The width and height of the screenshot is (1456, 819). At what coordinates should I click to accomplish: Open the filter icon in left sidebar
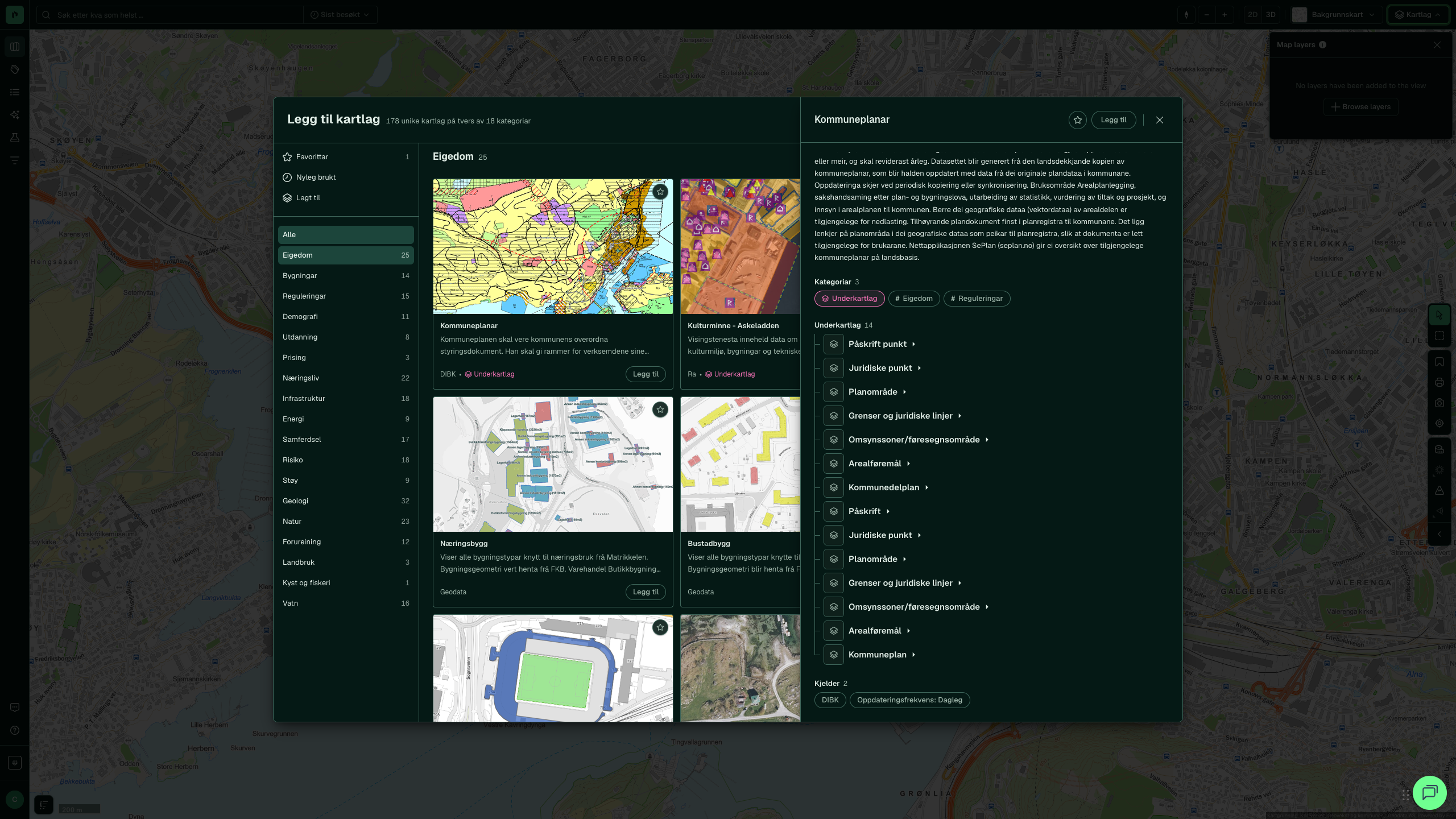(x=15, y=160)
